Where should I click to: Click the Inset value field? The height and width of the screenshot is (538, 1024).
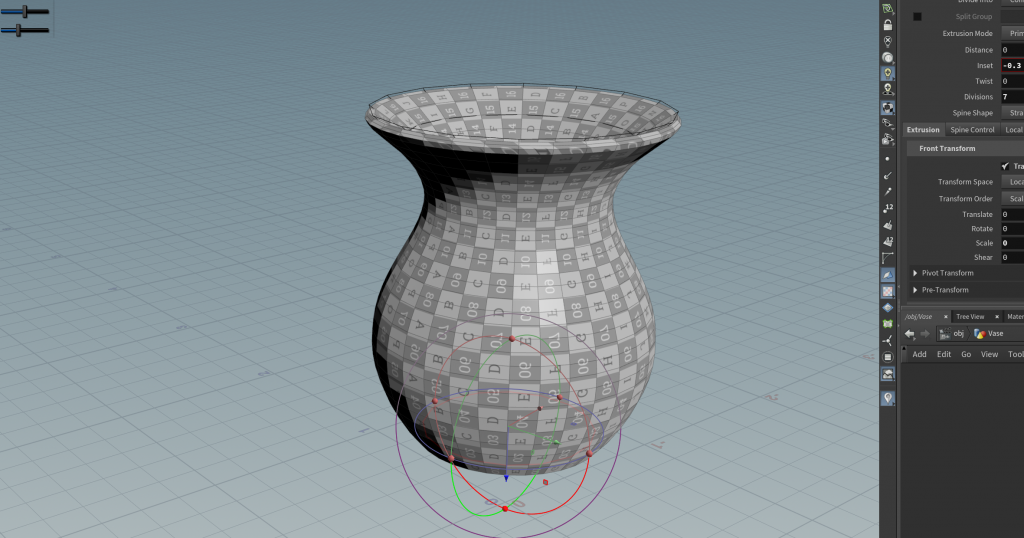point(1010,65)
